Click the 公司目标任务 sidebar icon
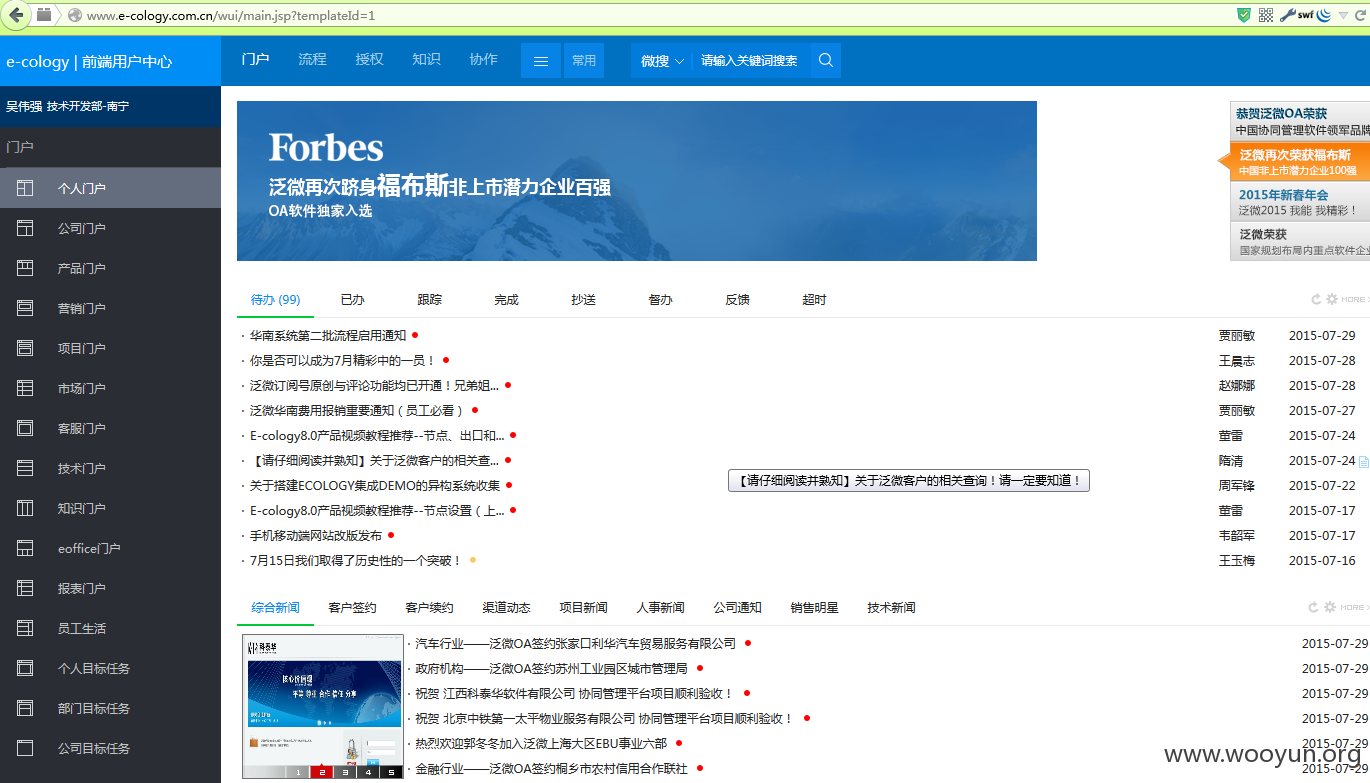Viewport: 1370px width, 783px height. (25, 748)
